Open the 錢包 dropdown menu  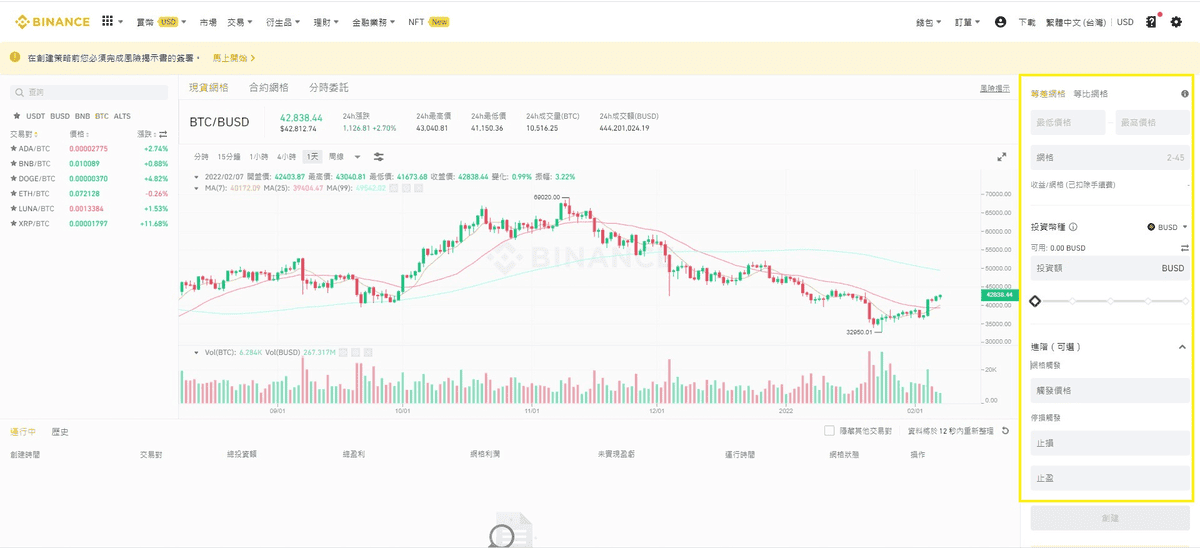pyautogui.click(x=931, y=22)
